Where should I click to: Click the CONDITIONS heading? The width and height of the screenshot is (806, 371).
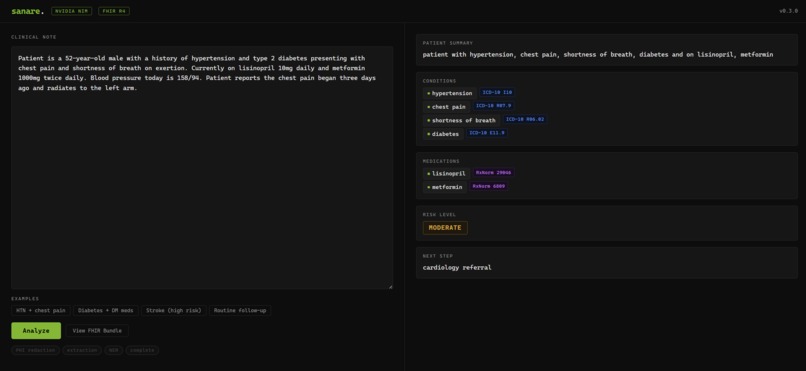[439, 81]
